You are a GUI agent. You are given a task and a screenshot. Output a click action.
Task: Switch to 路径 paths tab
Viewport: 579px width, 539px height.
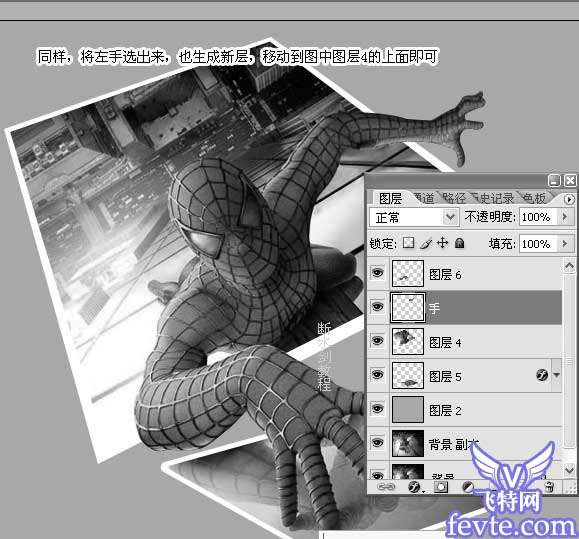click(x=454, y=199)
